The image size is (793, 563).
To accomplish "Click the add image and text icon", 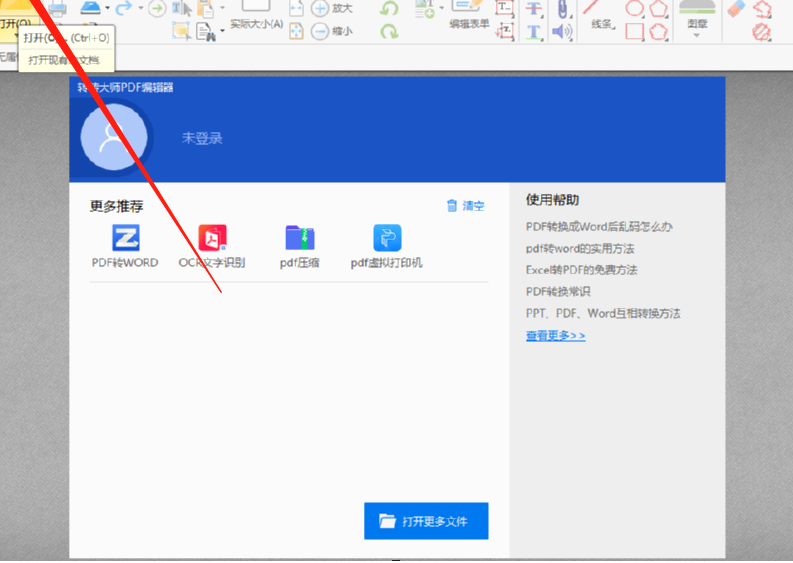I will (x=425, y=9).
